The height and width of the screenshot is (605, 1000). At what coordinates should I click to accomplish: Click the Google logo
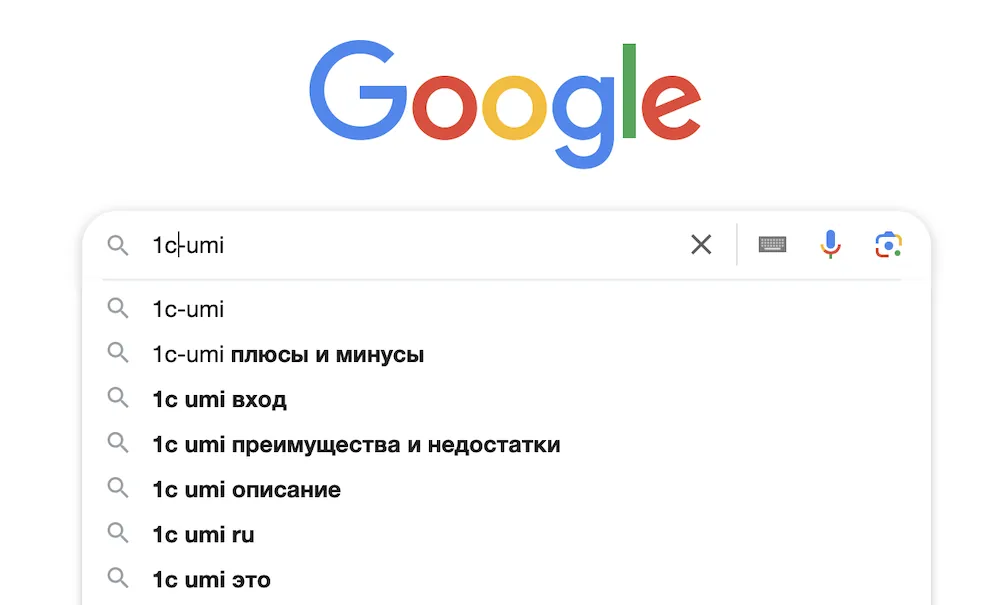505,104
